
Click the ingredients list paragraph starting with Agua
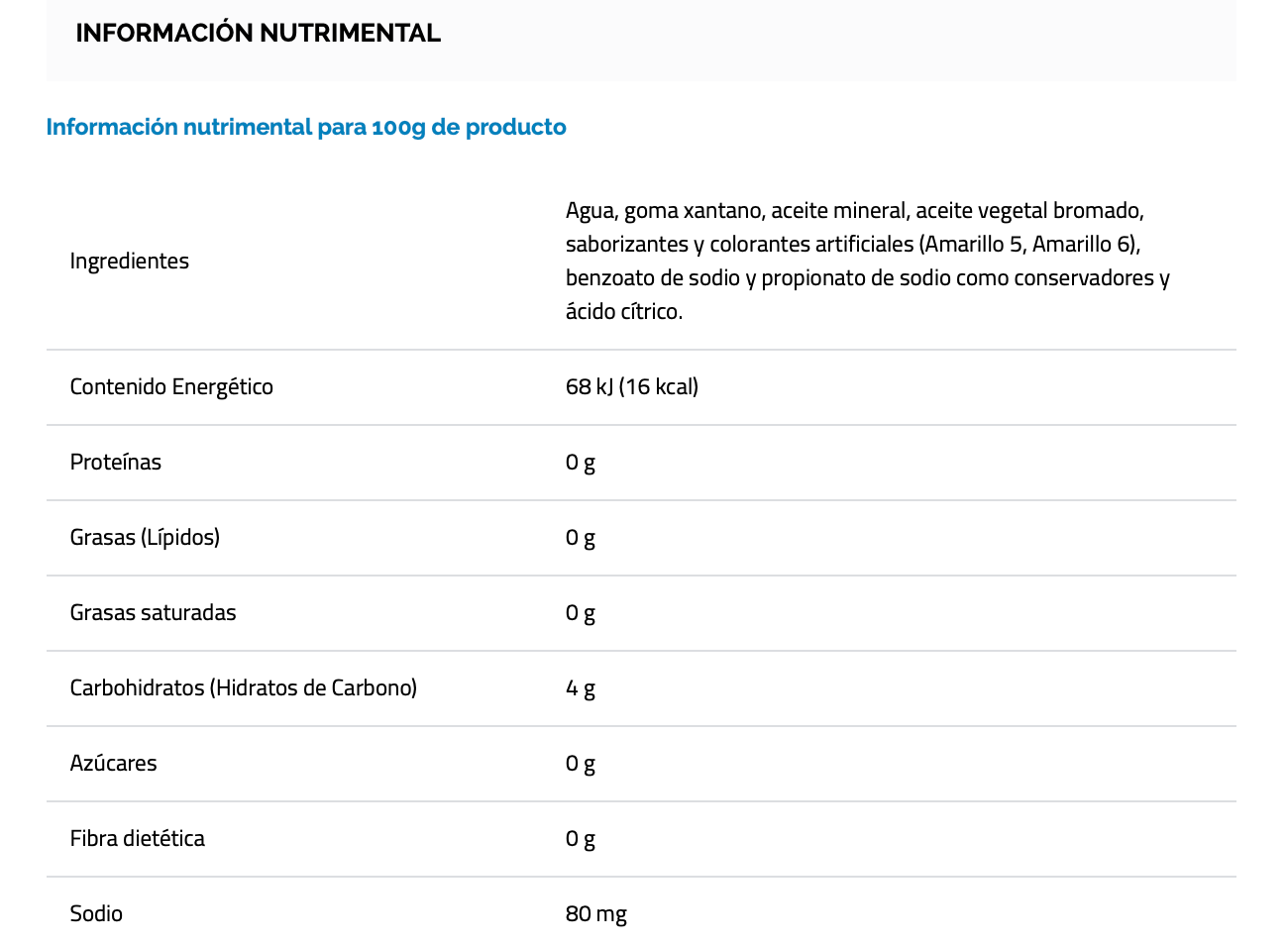click(867, 261)
